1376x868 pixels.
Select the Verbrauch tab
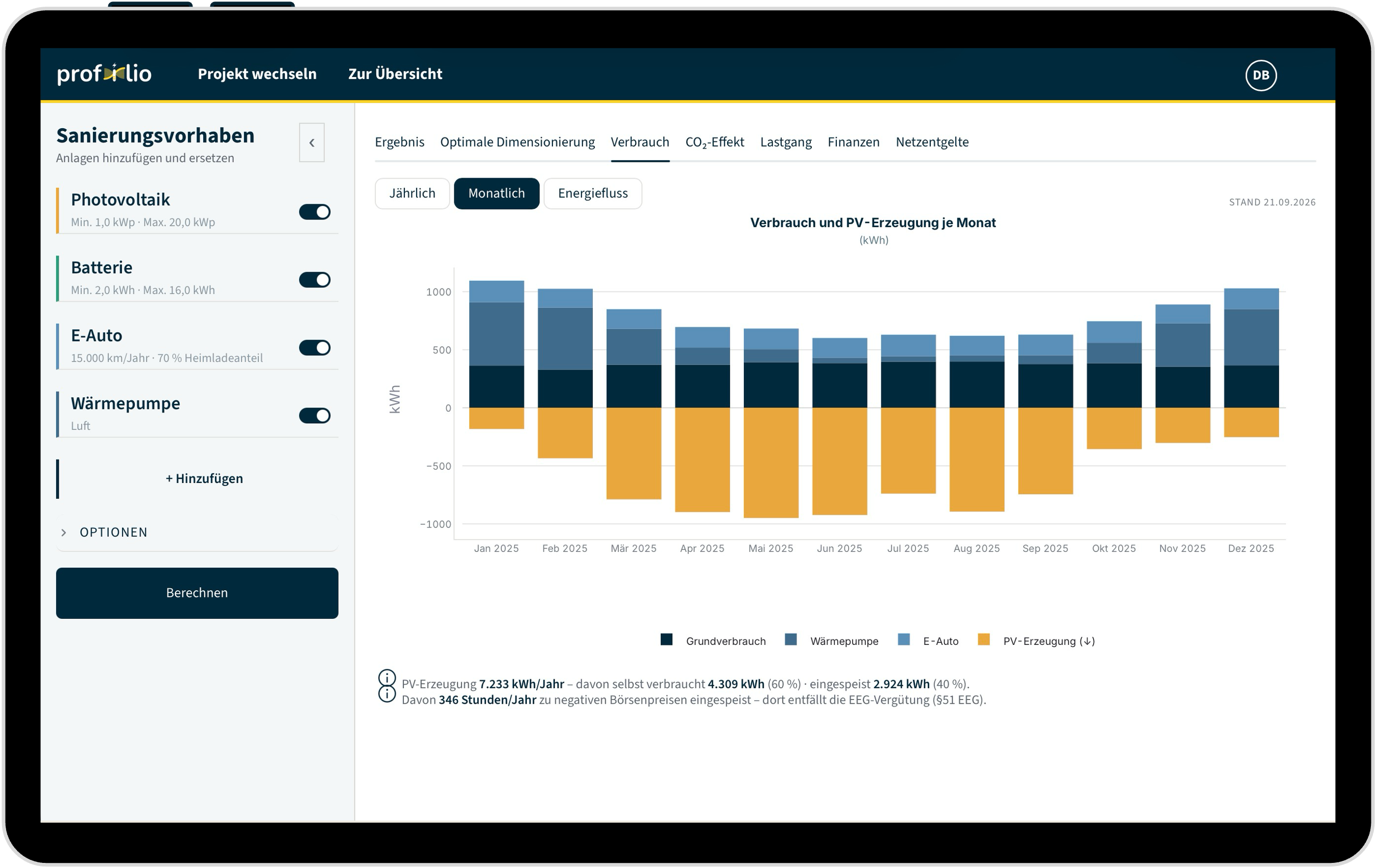640,142
